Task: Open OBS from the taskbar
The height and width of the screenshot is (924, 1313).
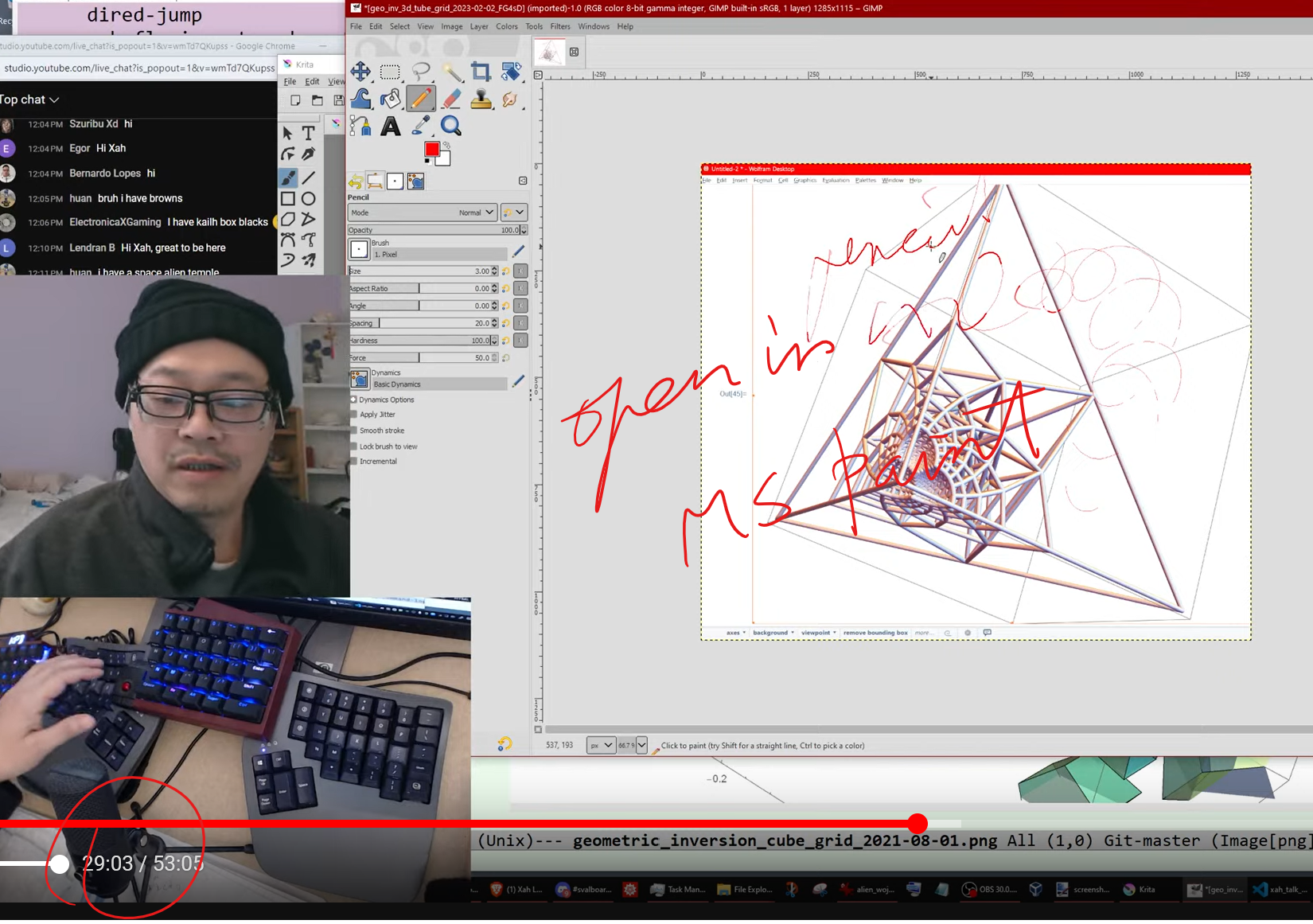Action: [x=990, y=890]
